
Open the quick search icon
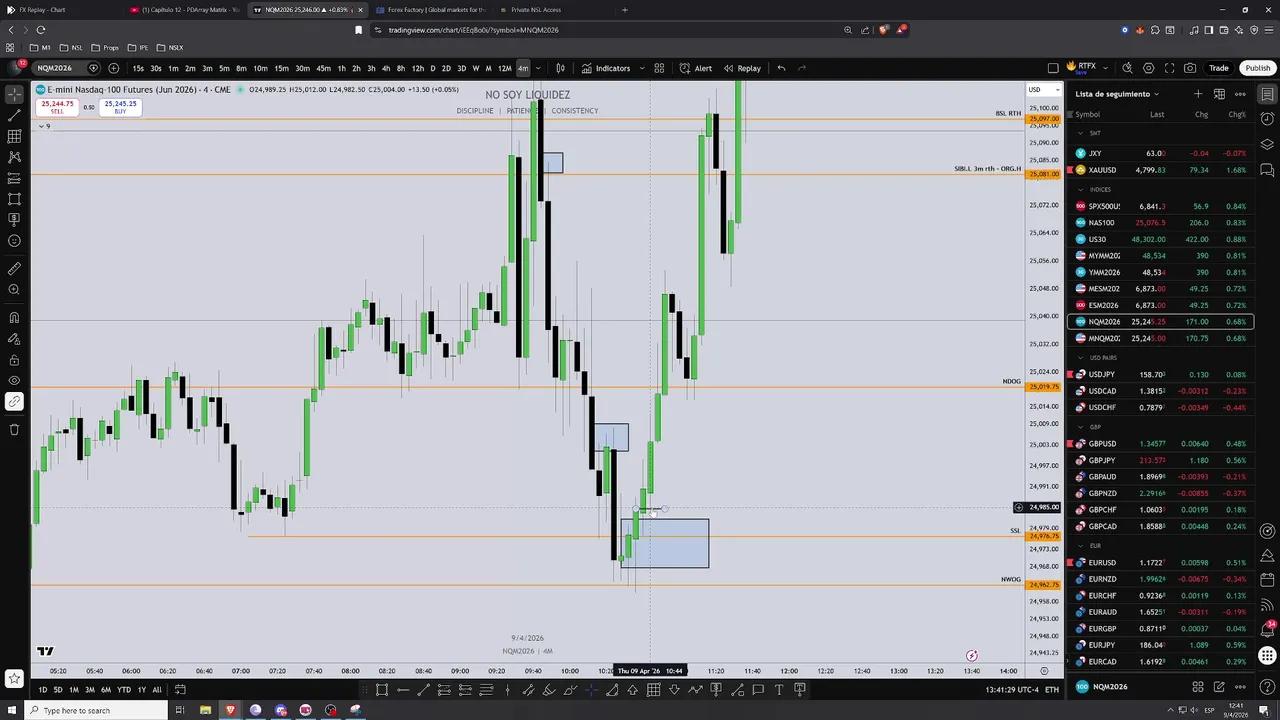1127,68
